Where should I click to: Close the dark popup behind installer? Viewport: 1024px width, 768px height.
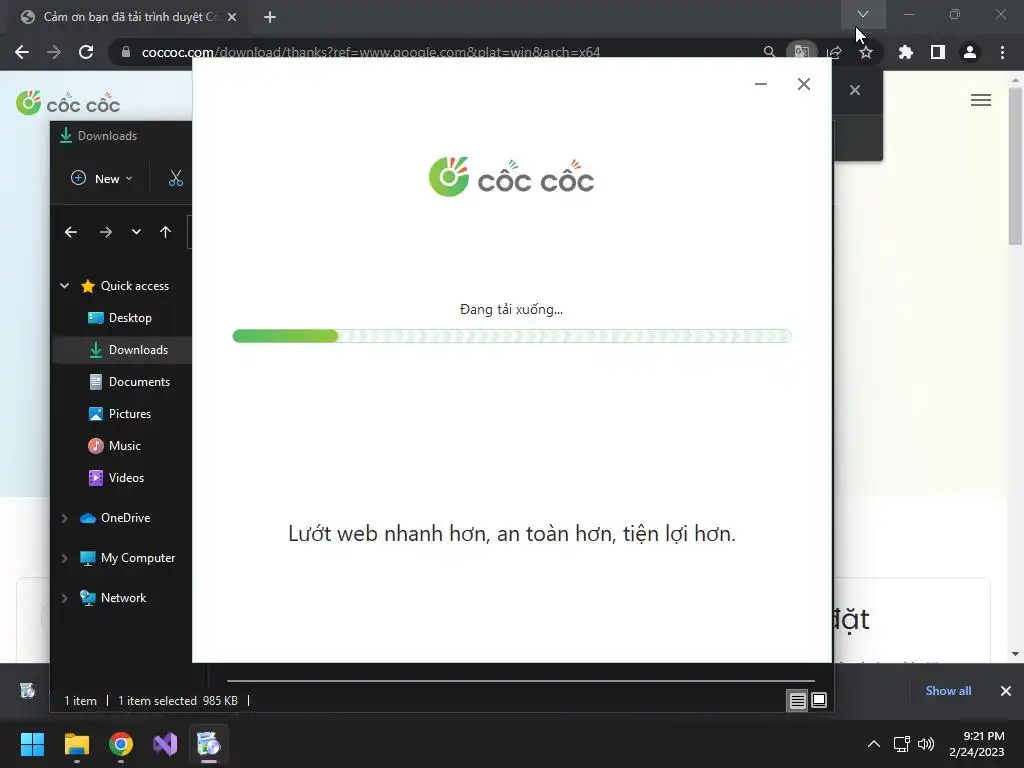tap(855, 90)
